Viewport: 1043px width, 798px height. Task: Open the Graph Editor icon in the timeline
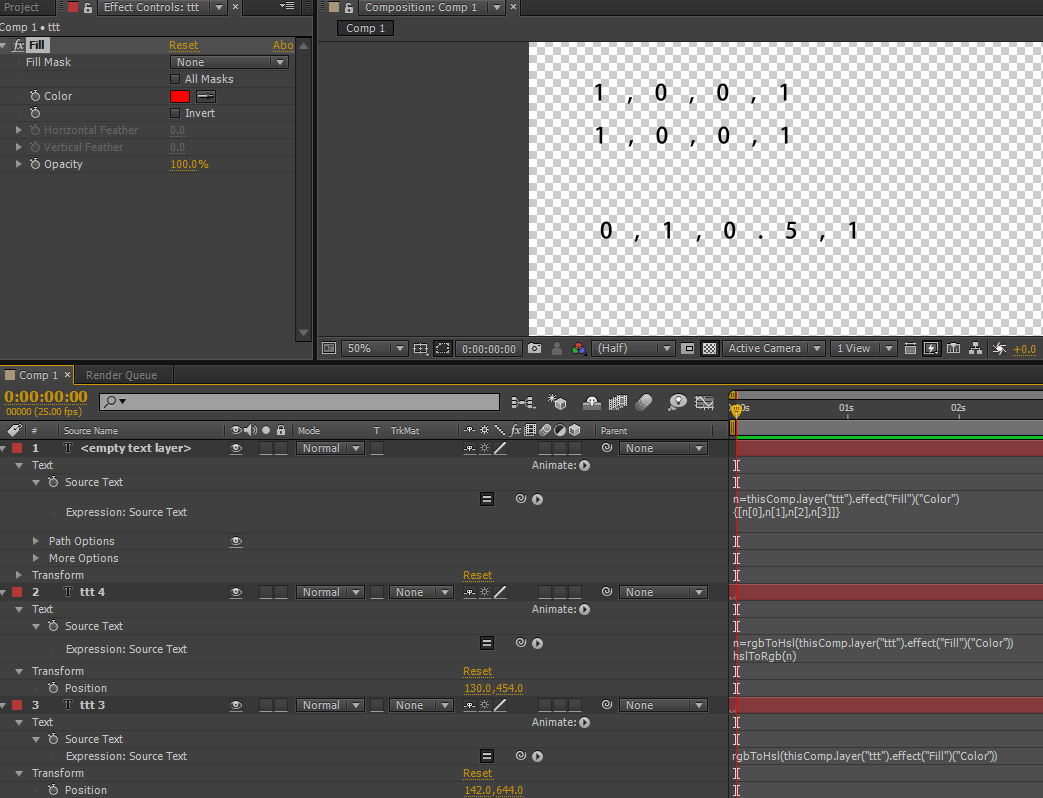705,402
